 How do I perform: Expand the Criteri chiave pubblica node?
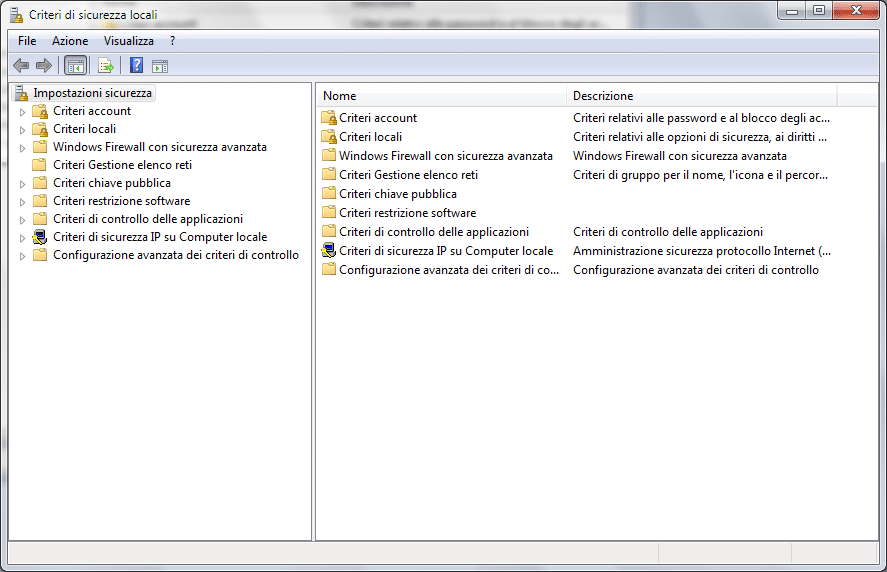pyautogui.click(x=22, y=184)
